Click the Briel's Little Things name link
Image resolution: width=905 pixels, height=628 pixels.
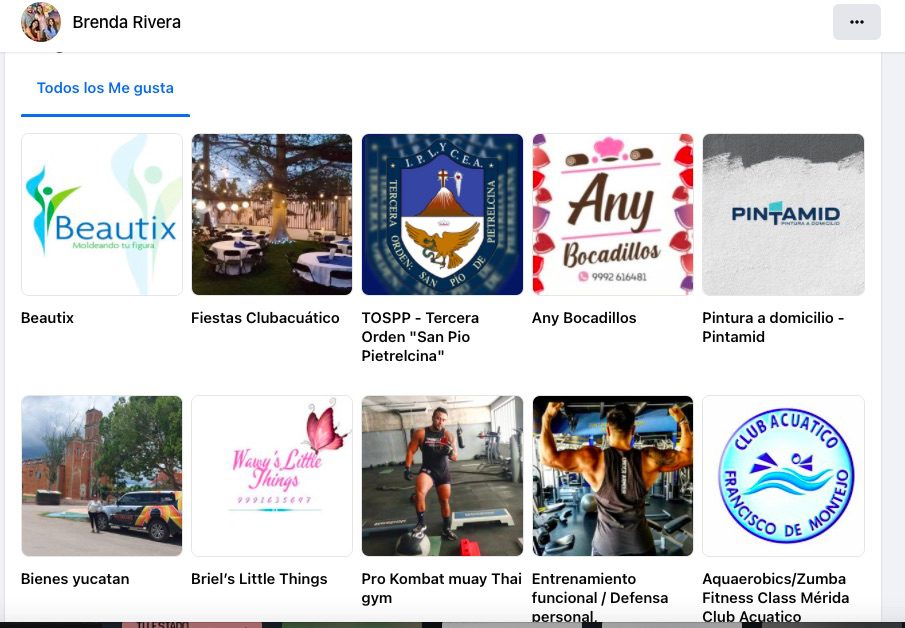pos(259,579)
